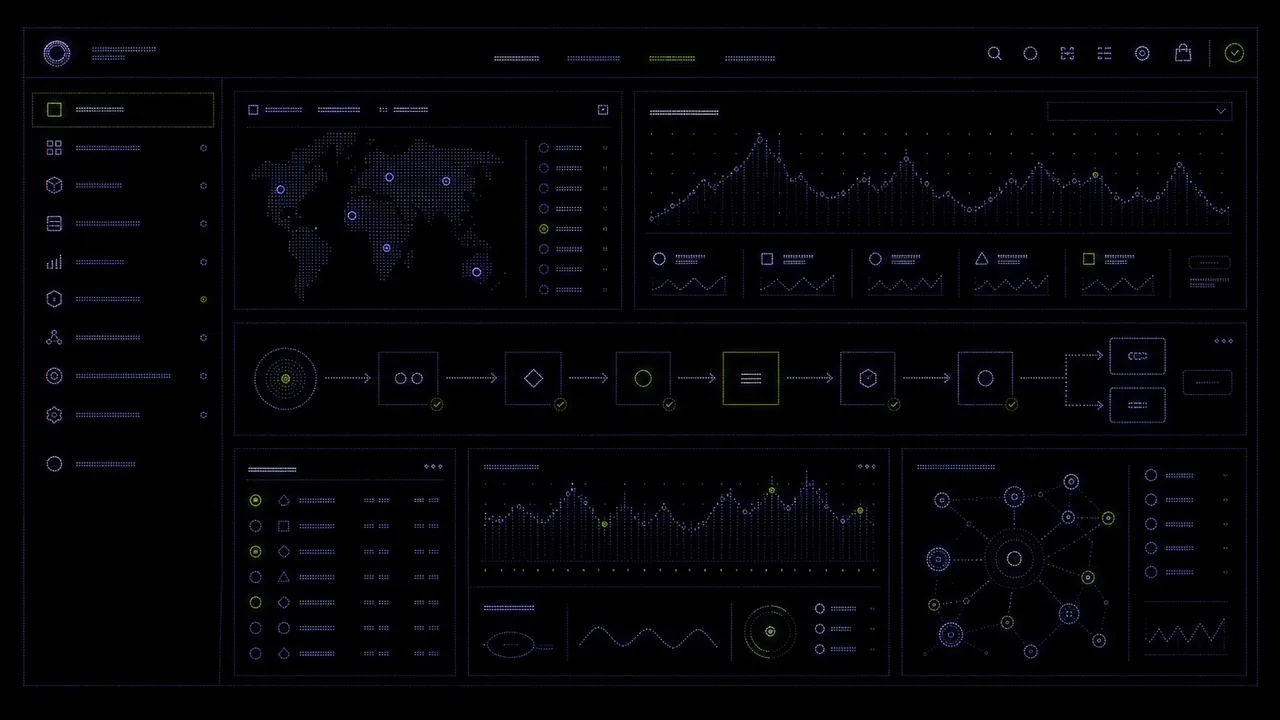Open the three-dot menu of bar chart panel
This screenshot has height=720, width=1280.
866,466
